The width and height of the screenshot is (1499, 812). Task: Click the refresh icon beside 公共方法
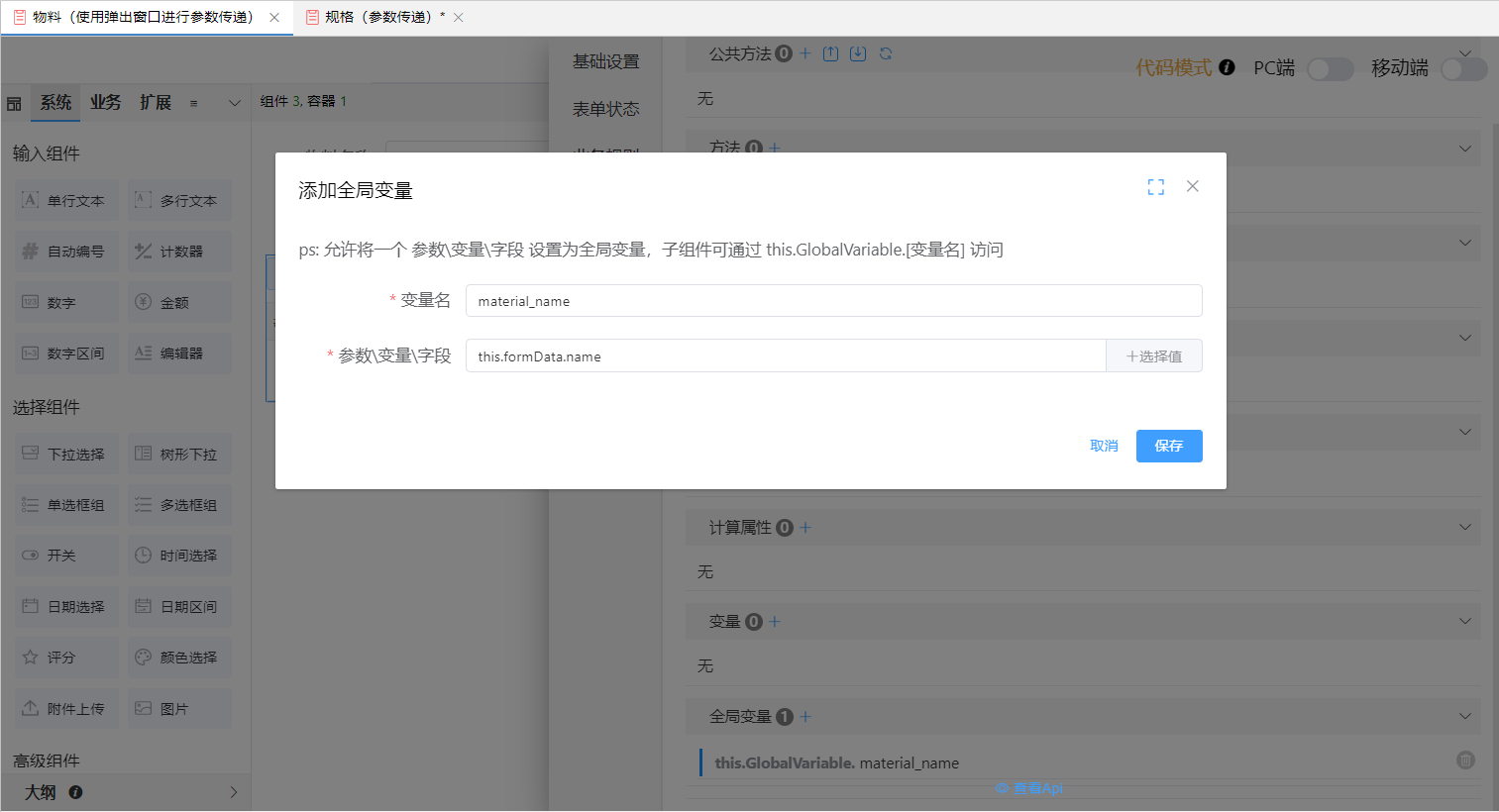(886, 53)
